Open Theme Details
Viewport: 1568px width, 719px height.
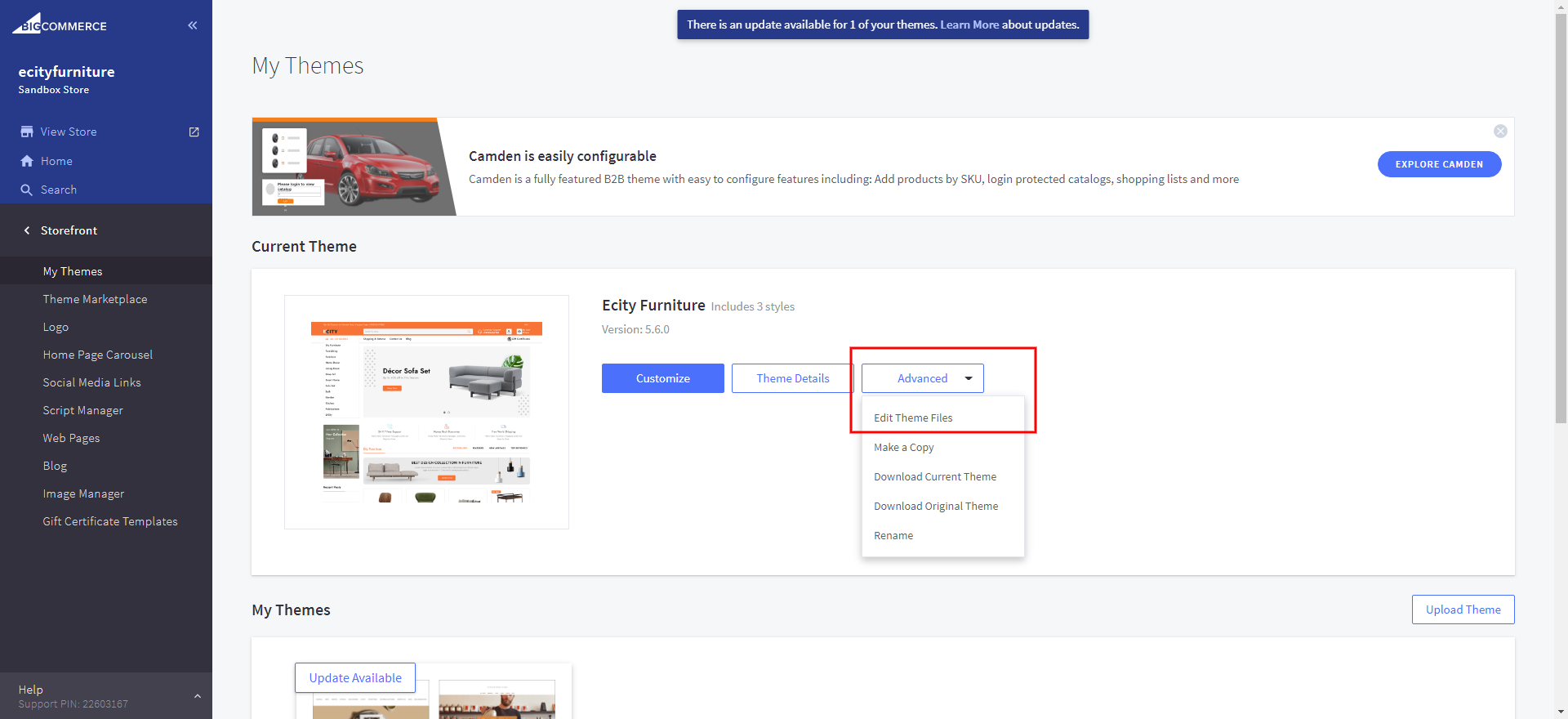coord(792,378)
